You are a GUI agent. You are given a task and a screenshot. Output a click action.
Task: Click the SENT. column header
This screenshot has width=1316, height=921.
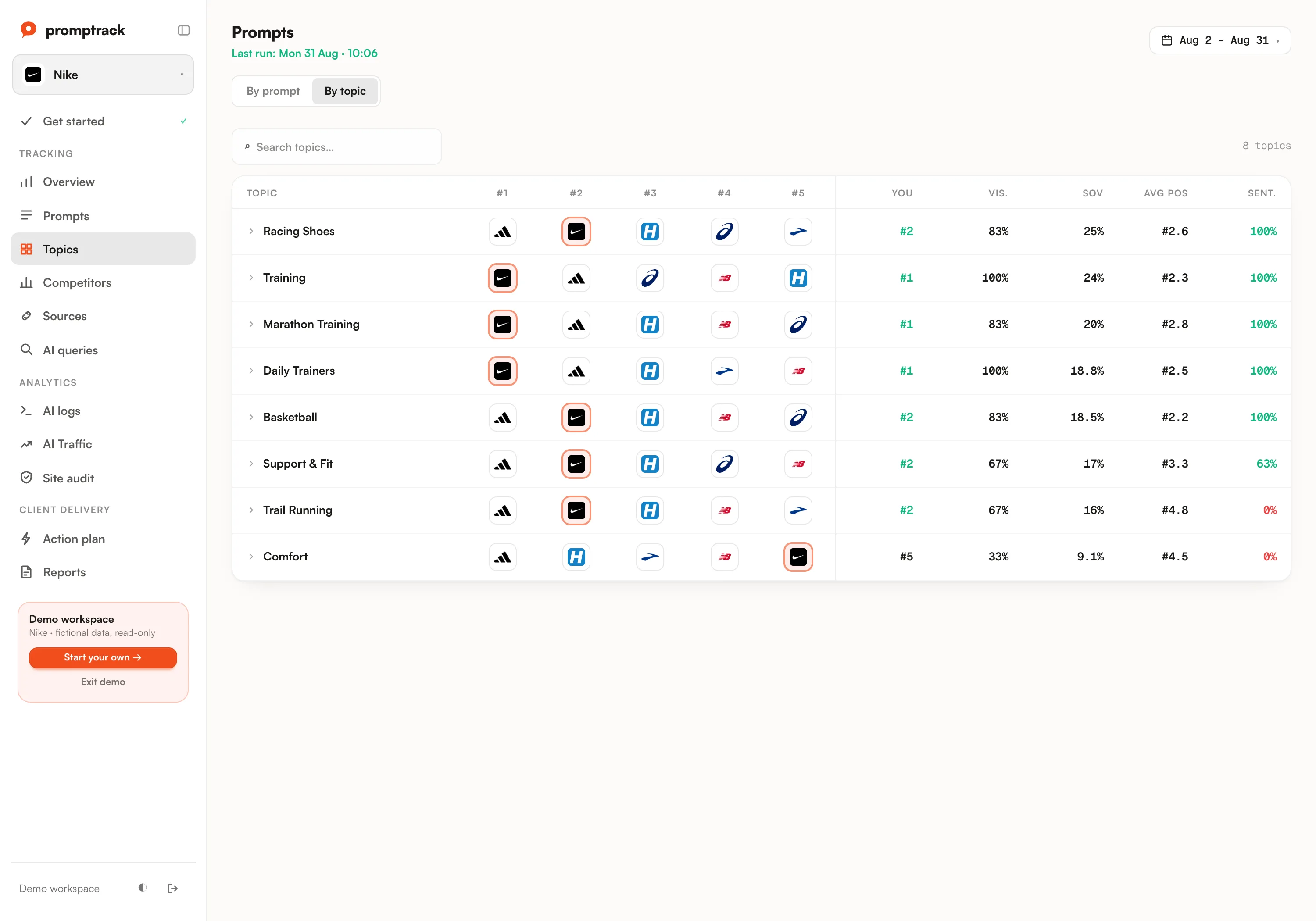[1262, 193]
